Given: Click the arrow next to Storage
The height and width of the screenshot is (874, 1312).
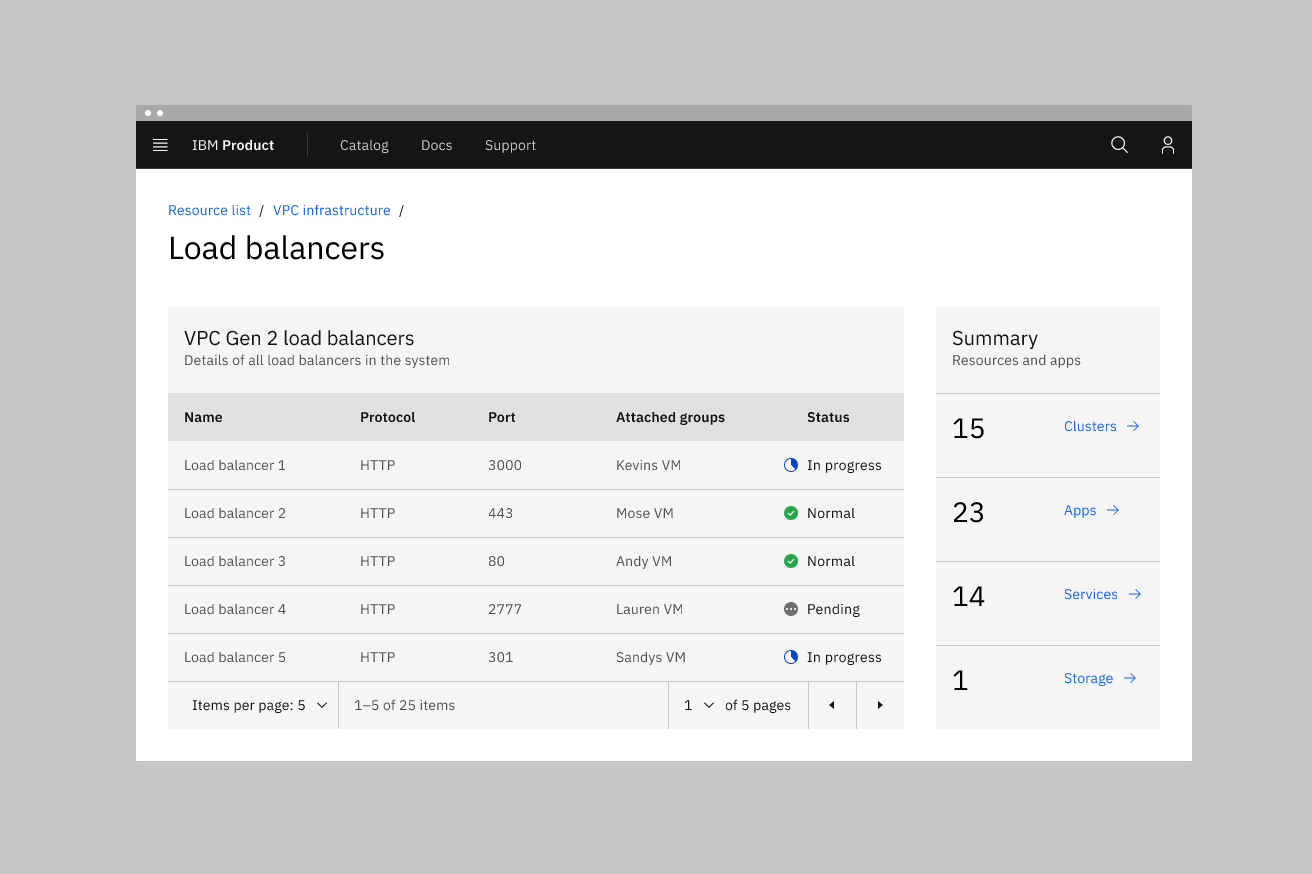Looking at the screenshot, I should tap(1130, 678).
